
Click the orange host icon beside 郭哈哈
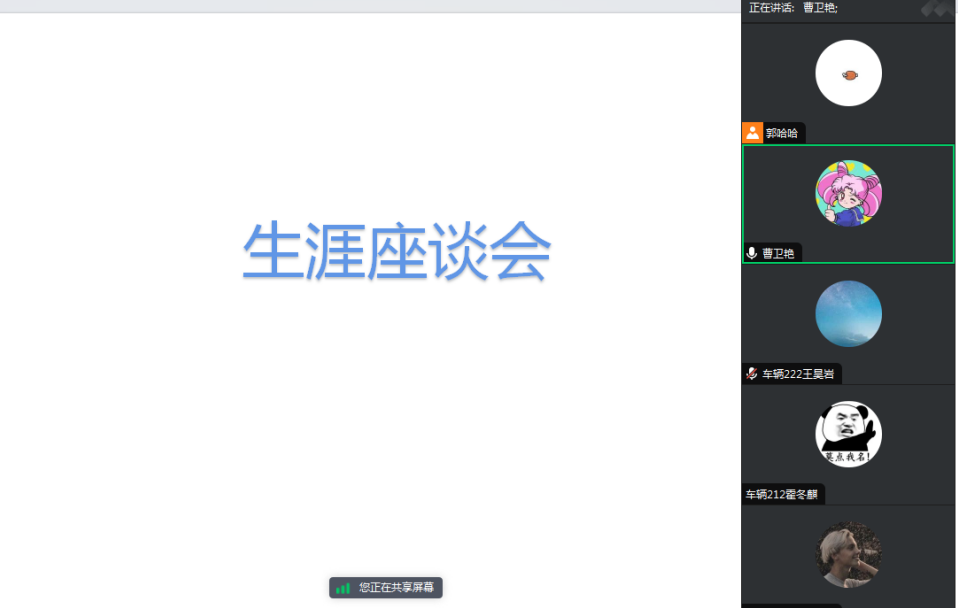(x=752, y=133)
